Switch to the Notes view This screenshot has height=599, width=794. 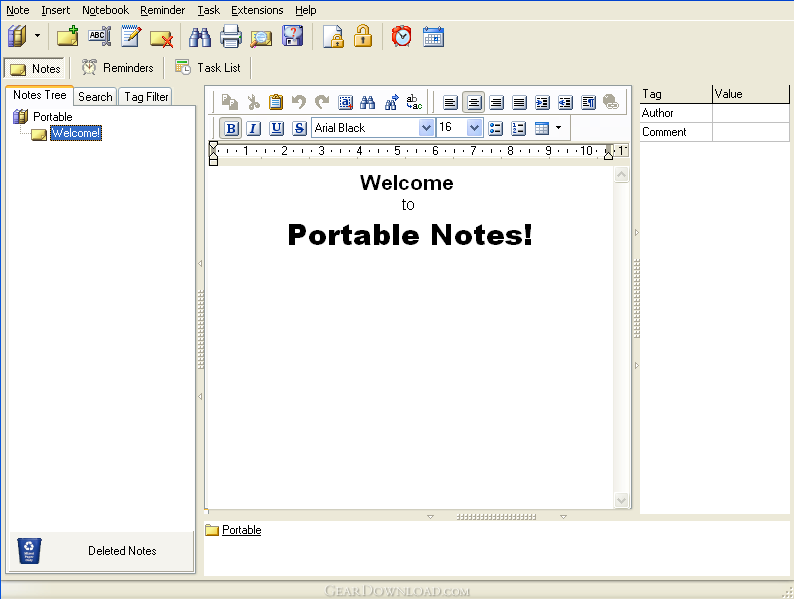(x=34, y=68)
